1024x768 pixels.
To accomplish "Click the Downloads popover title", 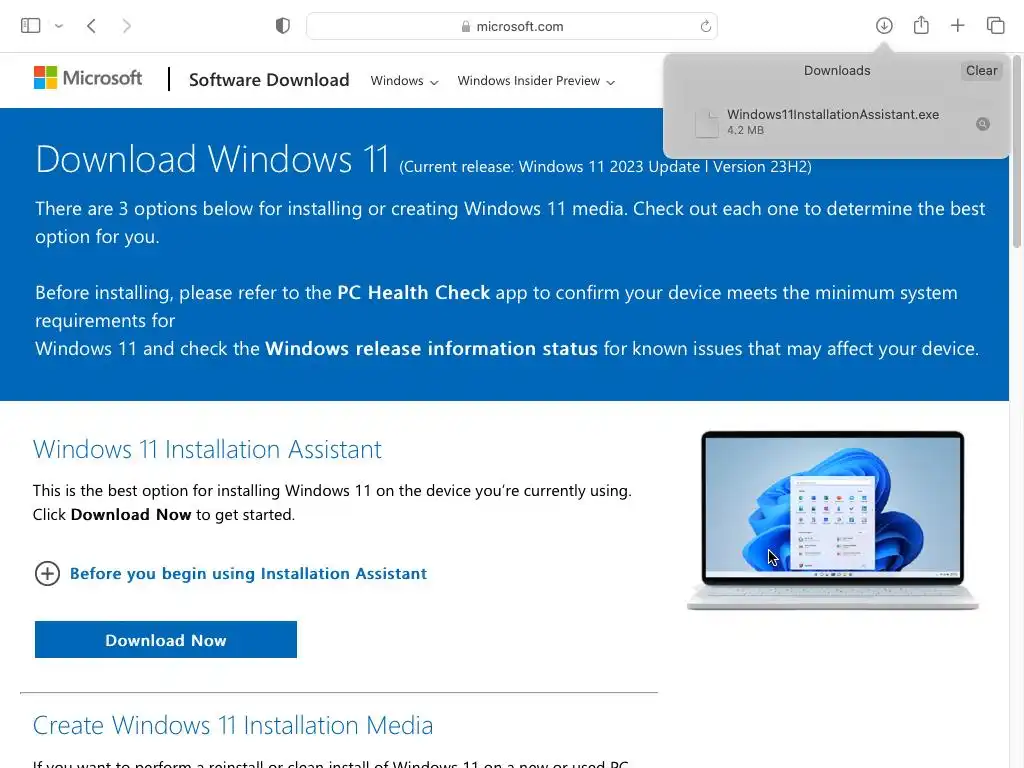I will (x=837, y=71).
